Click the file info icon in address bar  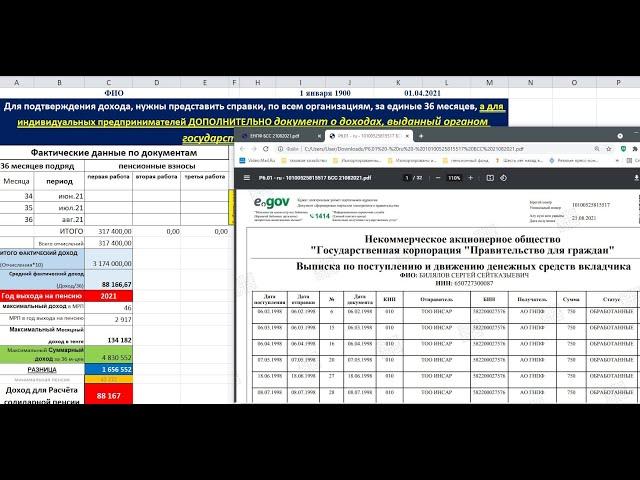pos(280,149)
